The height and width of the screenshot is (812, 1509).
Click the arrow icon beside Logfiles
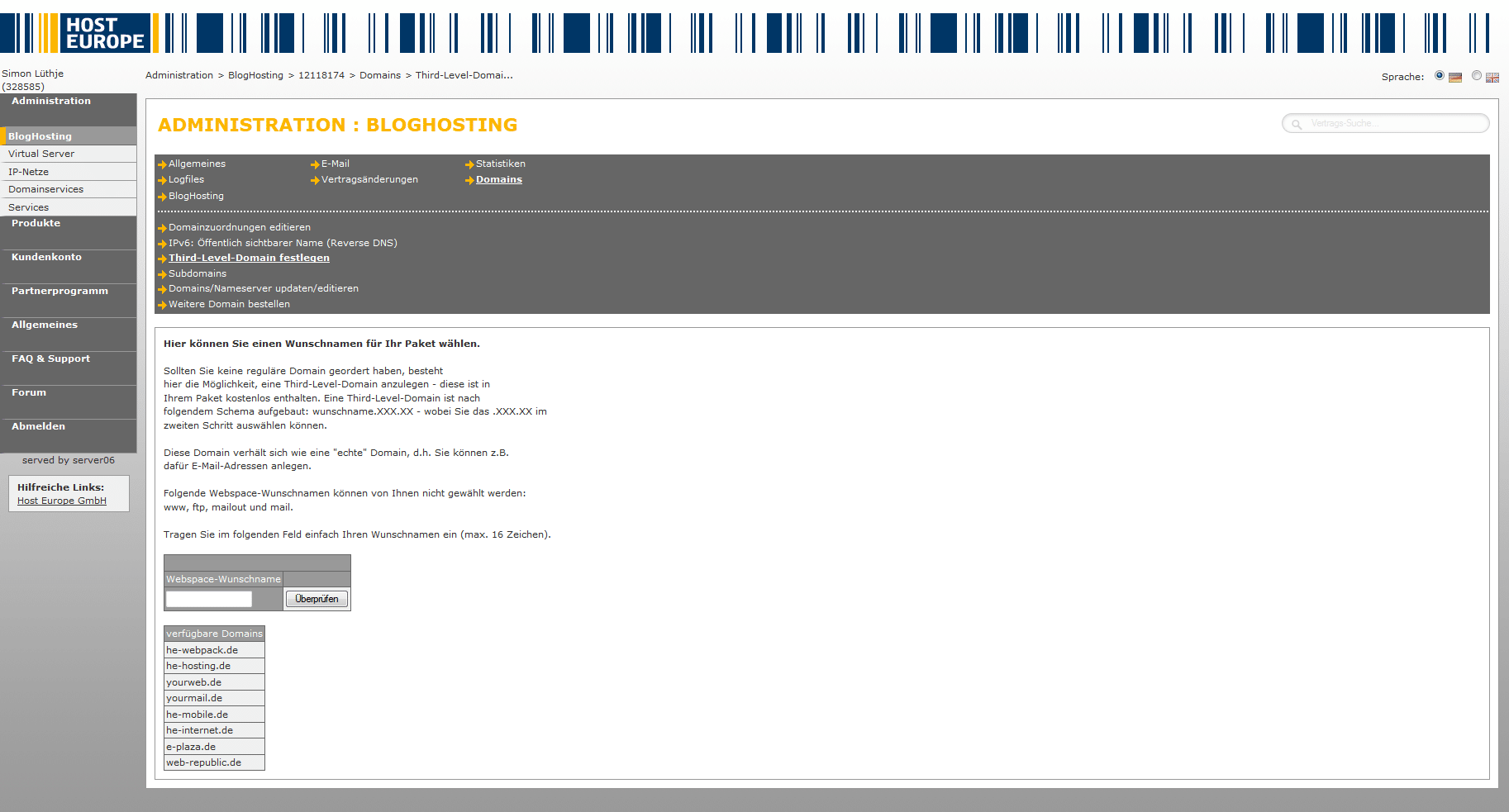[x=162, y=180]
